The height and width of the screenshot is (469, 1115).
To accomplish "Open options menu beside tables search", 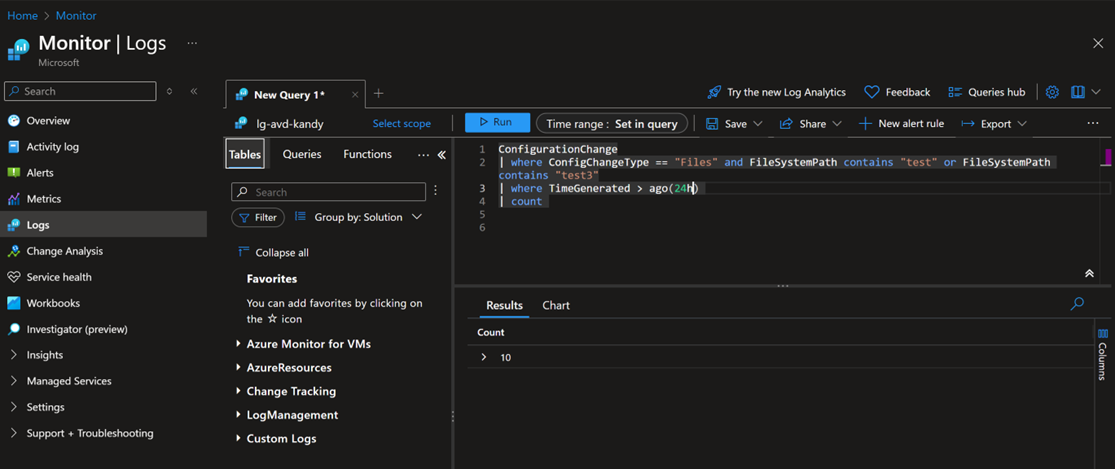I will point(436,190).
